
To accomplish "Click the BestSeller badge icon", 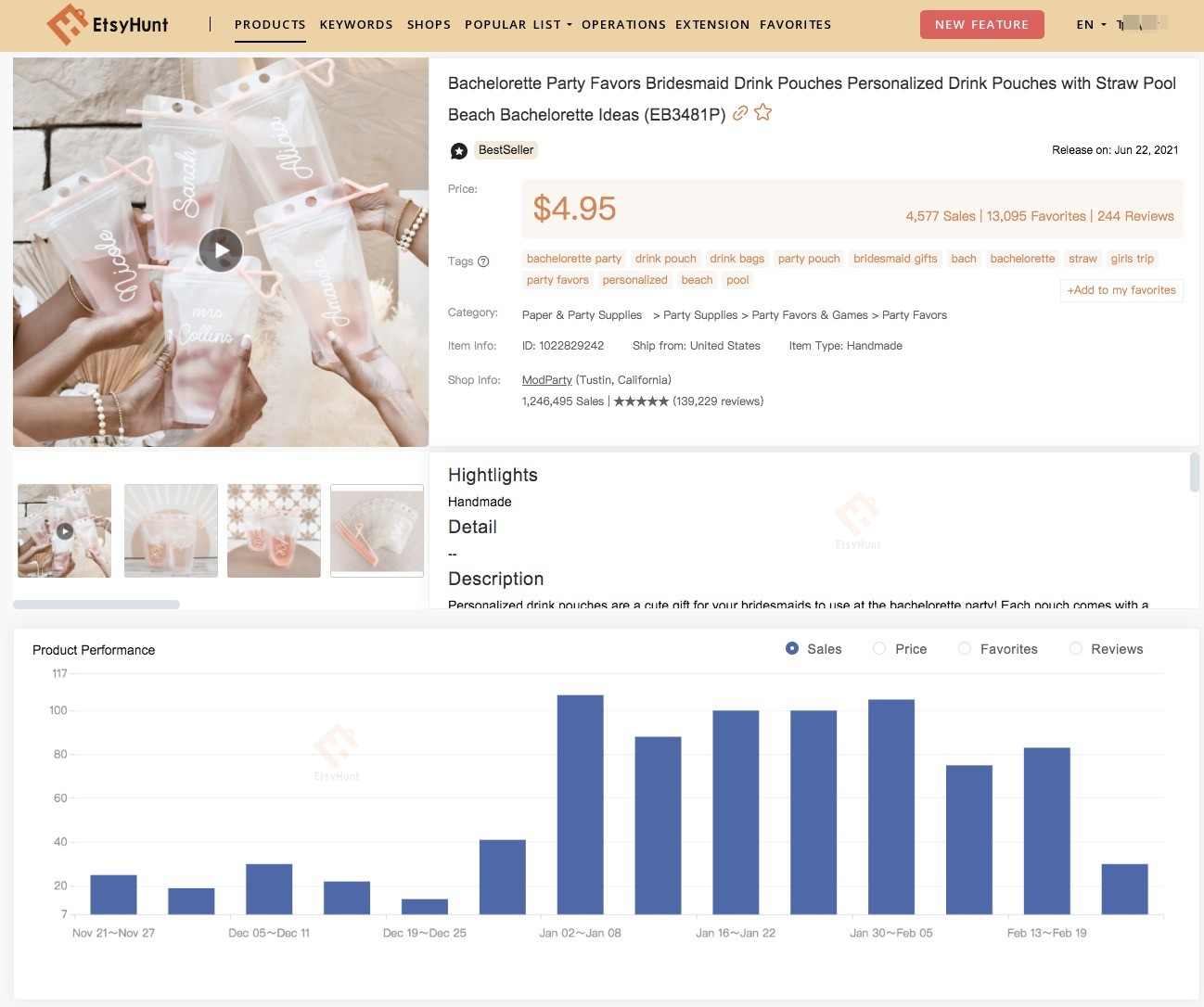I will 459,150.
